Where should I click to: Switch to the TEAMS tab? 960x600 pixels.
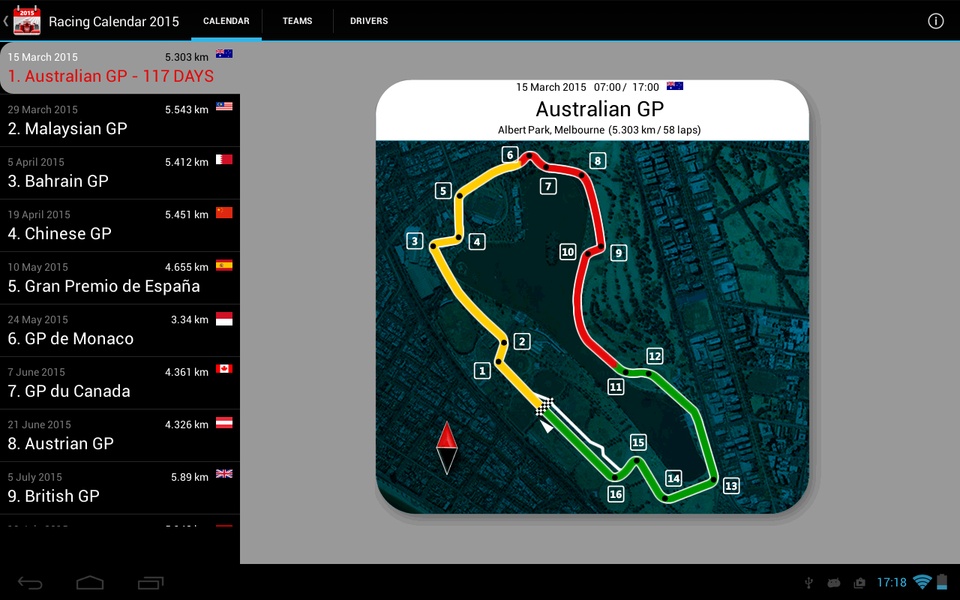(x=298, y=21)
